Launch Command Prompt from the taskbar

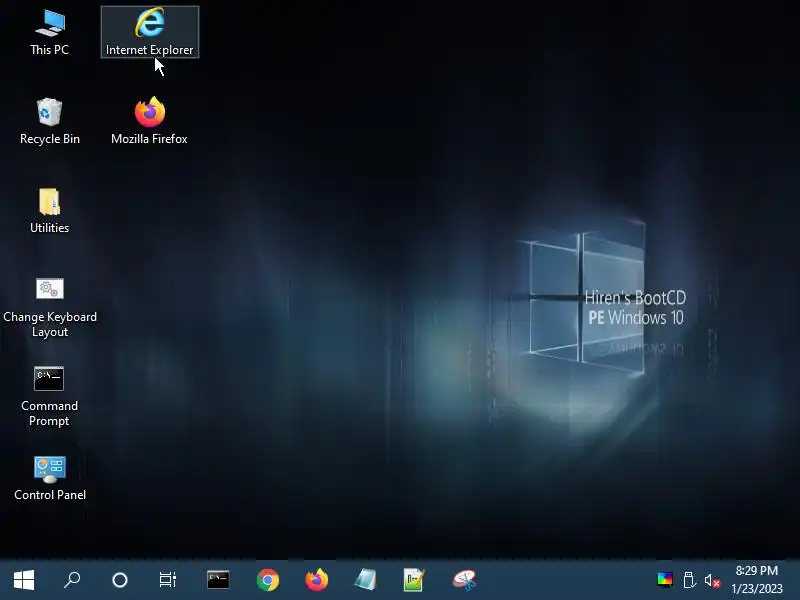point(218,580)
